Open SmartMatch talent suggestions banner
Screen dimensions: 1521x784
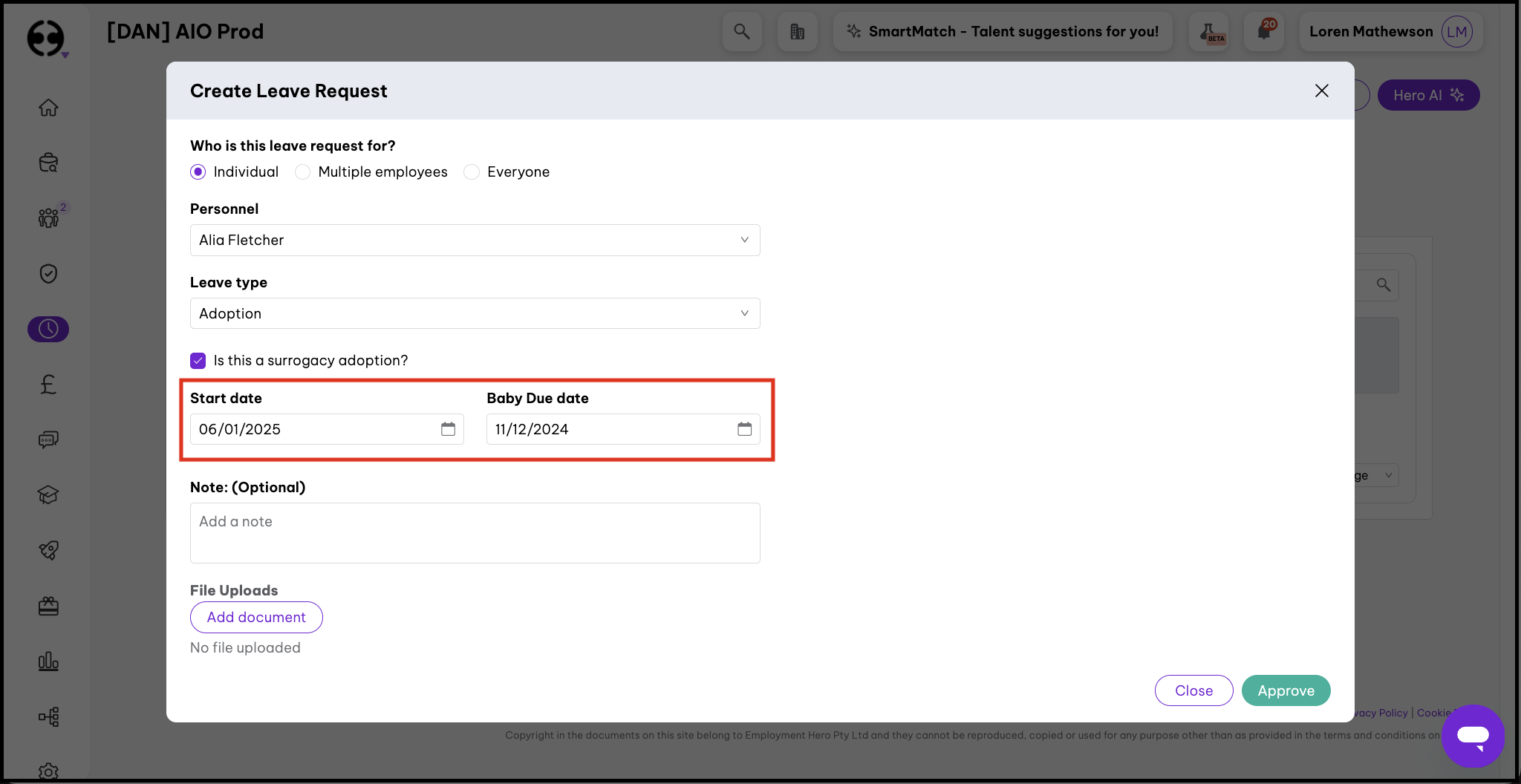click(x=1003, y=31)
